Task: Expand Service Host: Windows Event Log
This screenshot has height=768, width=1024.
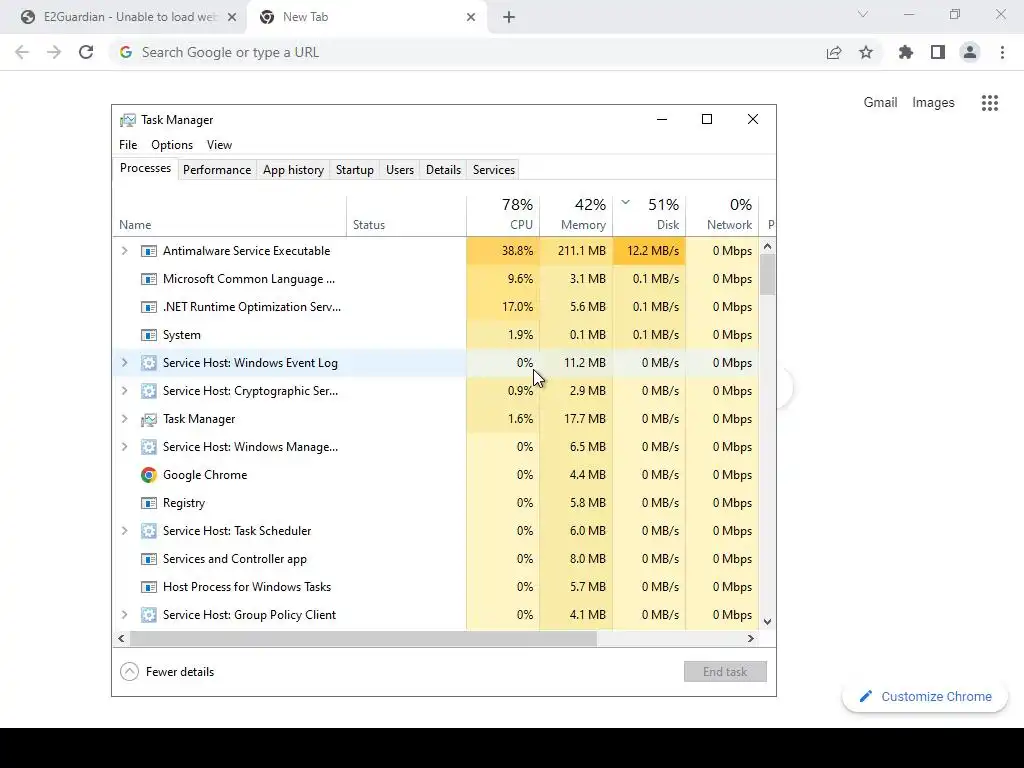Action: click(125, 363)
